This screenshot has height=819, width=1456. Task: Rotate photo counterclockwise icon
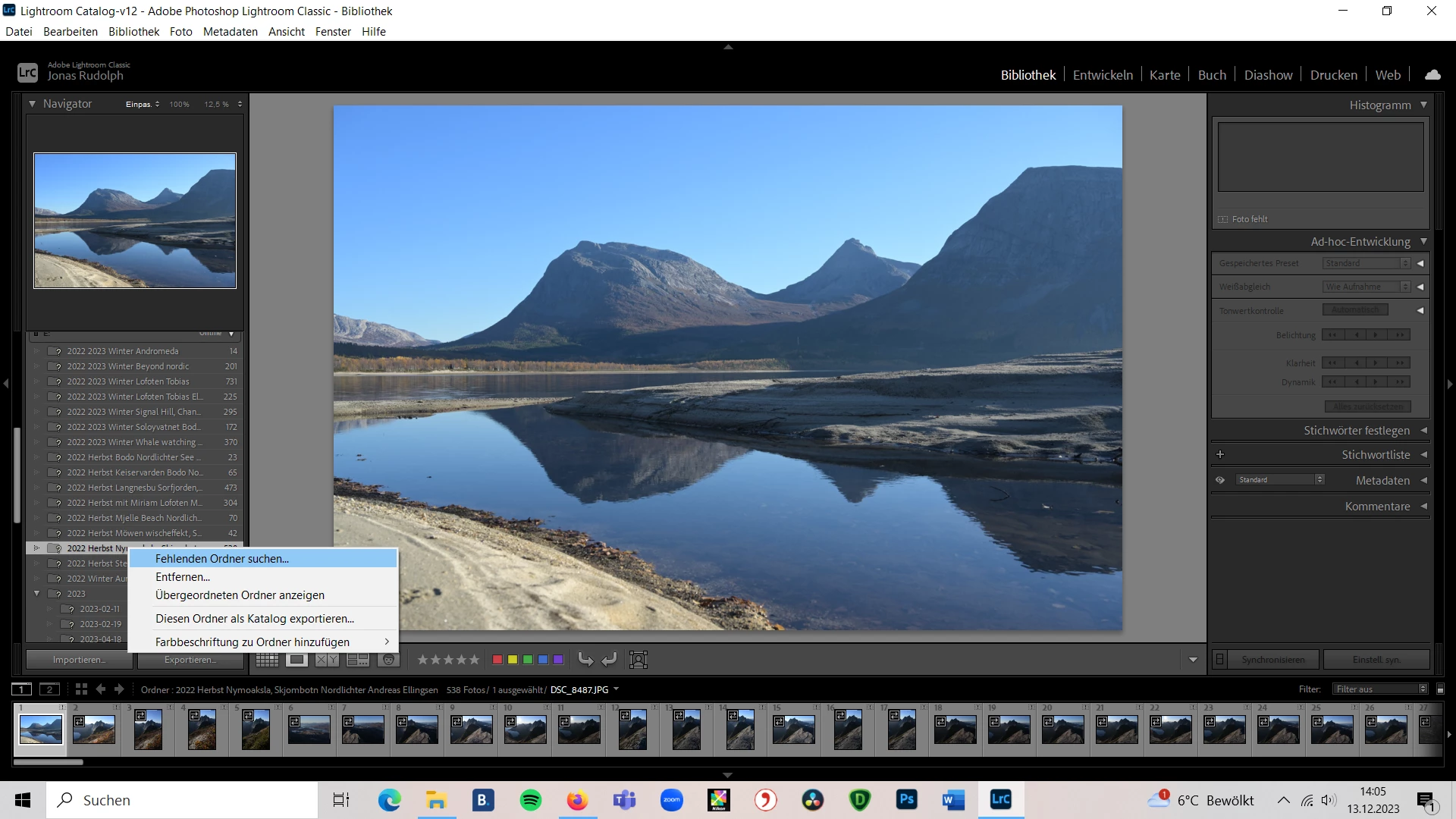585,660
